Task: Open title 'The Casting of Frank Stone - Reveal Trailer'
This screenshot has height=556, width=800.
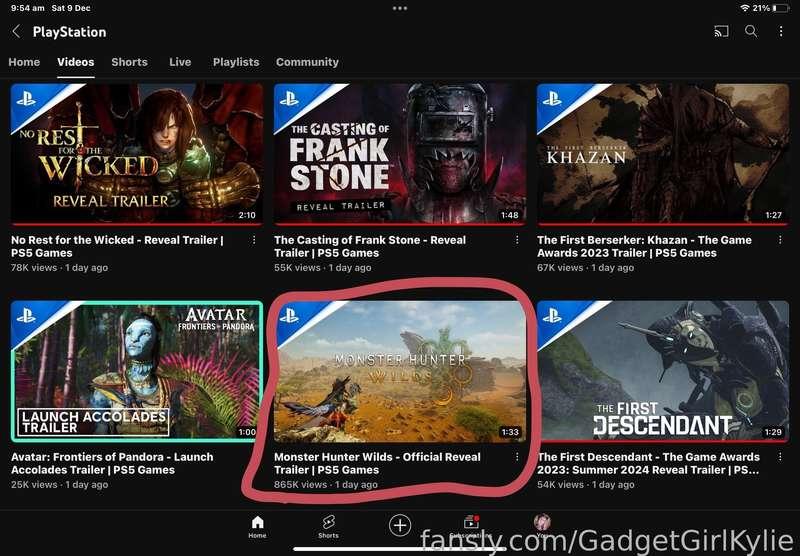Action: (x=370, y=246)
